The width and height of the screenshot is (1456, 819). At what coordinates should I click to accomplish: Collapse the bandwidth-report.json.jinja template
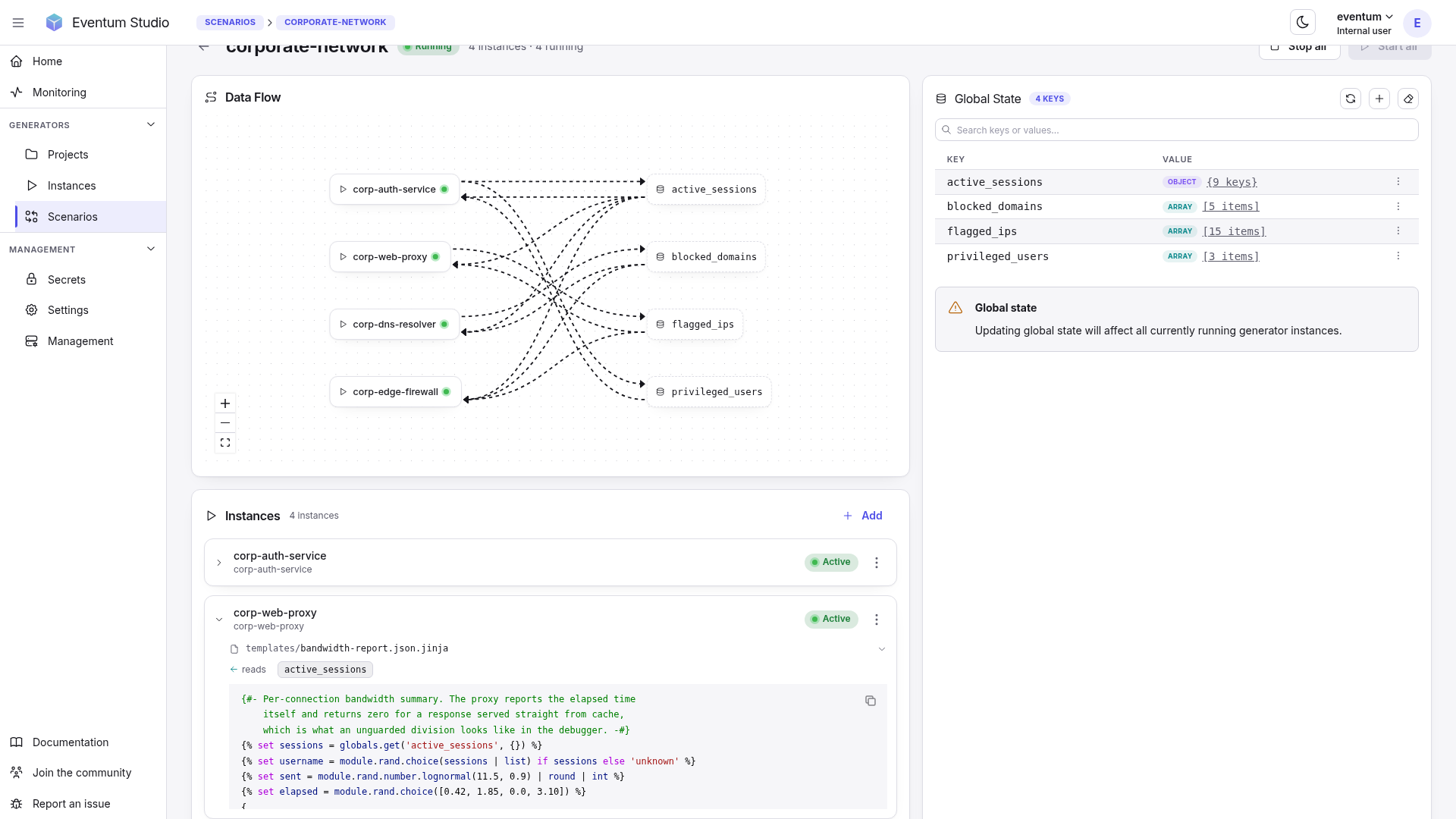click(x=882, y=649)
